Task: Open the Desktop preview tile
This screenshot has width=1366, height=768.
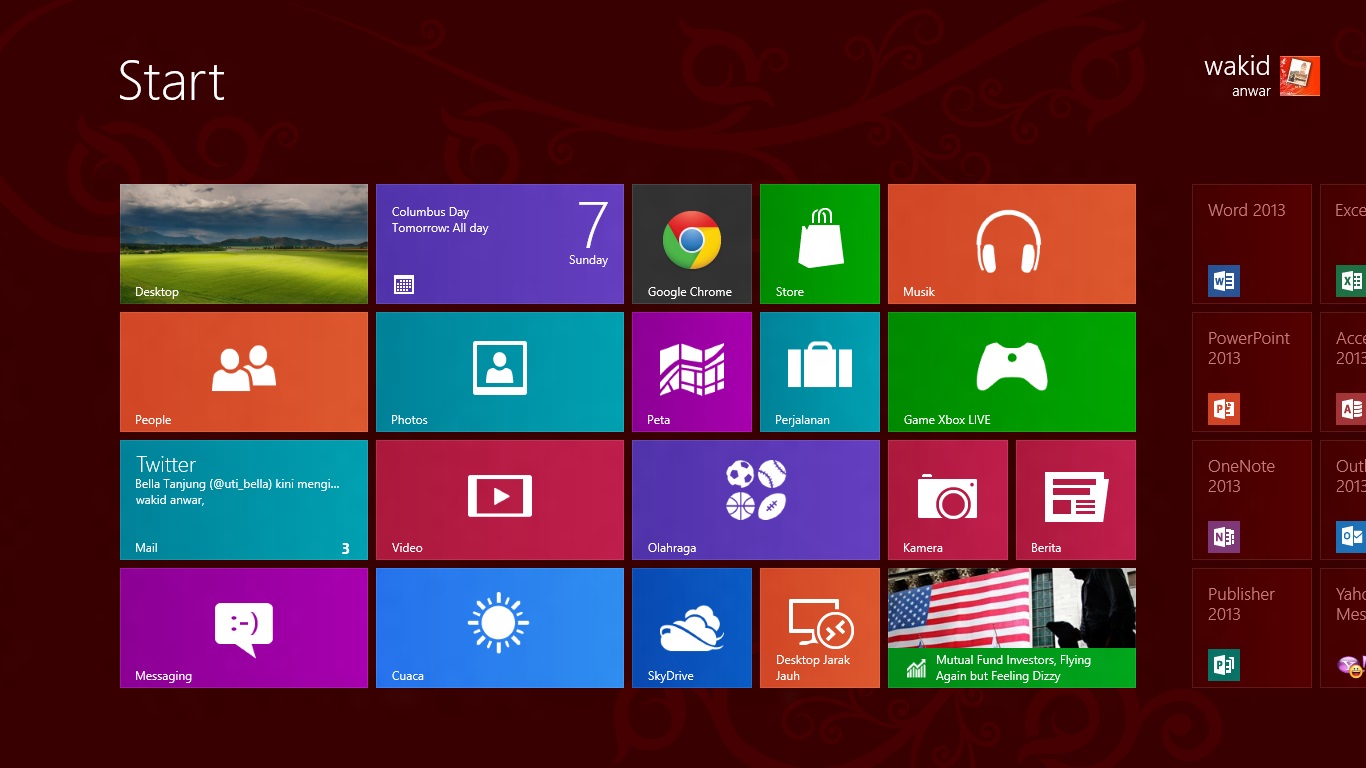Action: [243, 243]
